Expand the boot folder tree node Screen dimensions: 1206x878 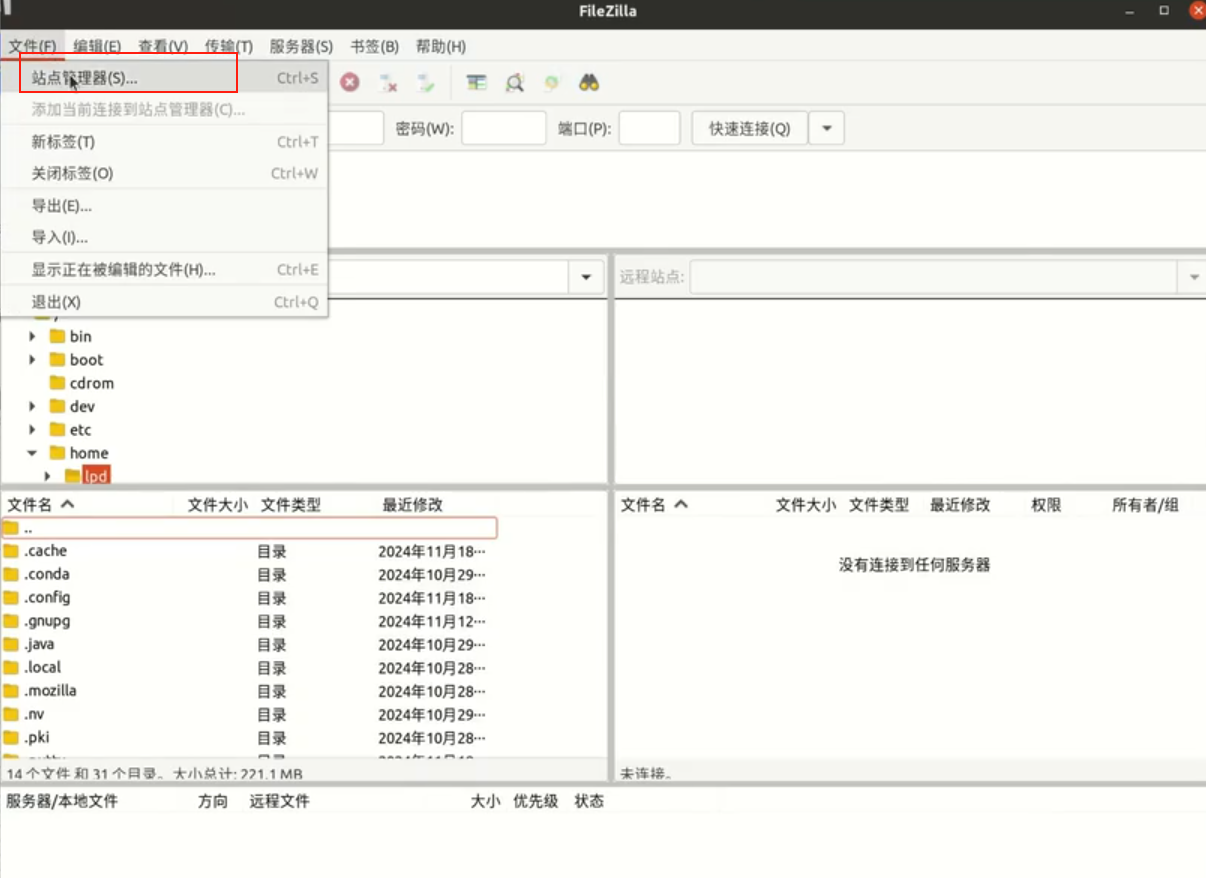coord(33,360)
